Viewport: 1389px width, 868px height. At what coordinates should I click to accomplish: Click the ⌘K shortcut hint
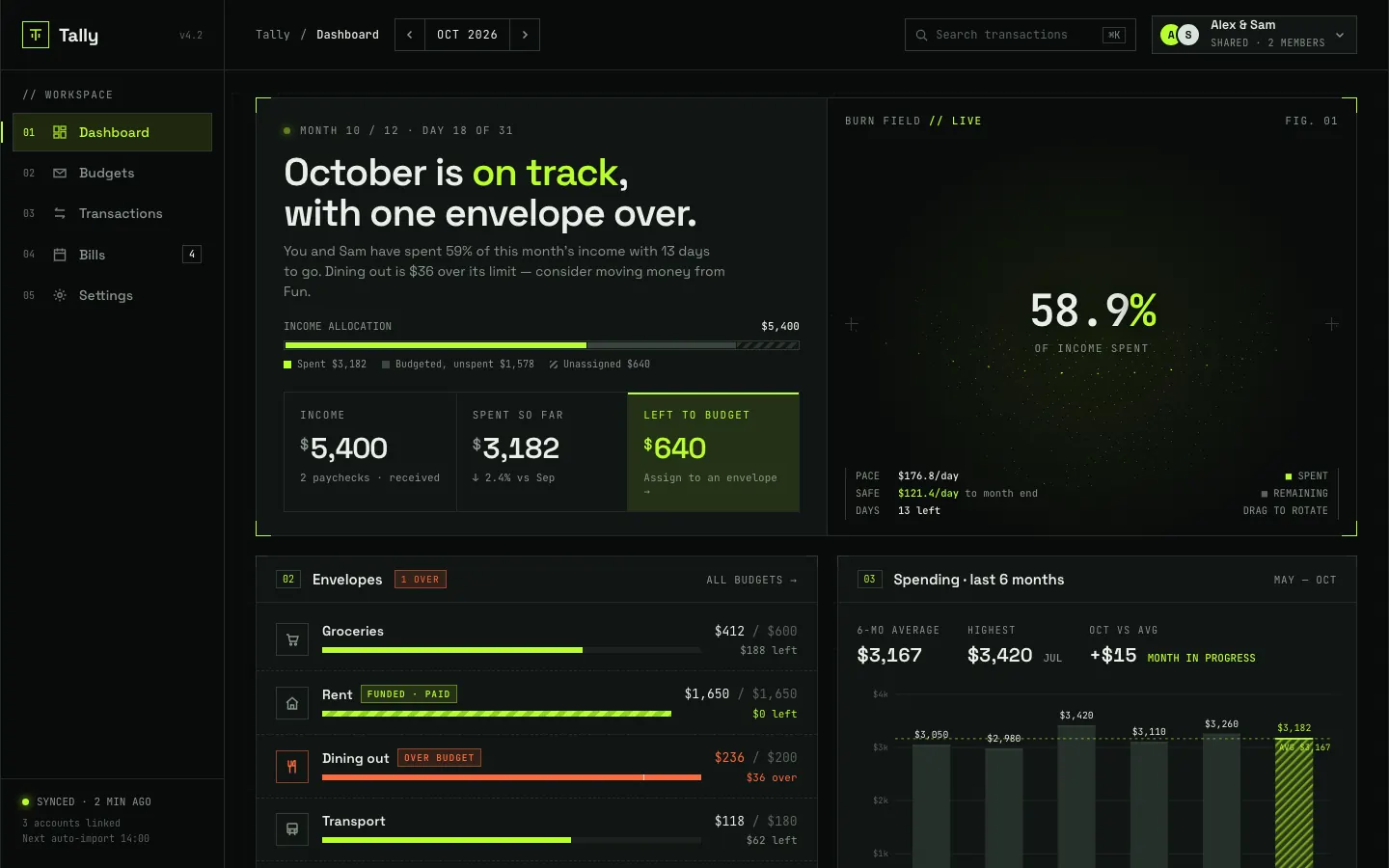click(x=1114, y=35)
